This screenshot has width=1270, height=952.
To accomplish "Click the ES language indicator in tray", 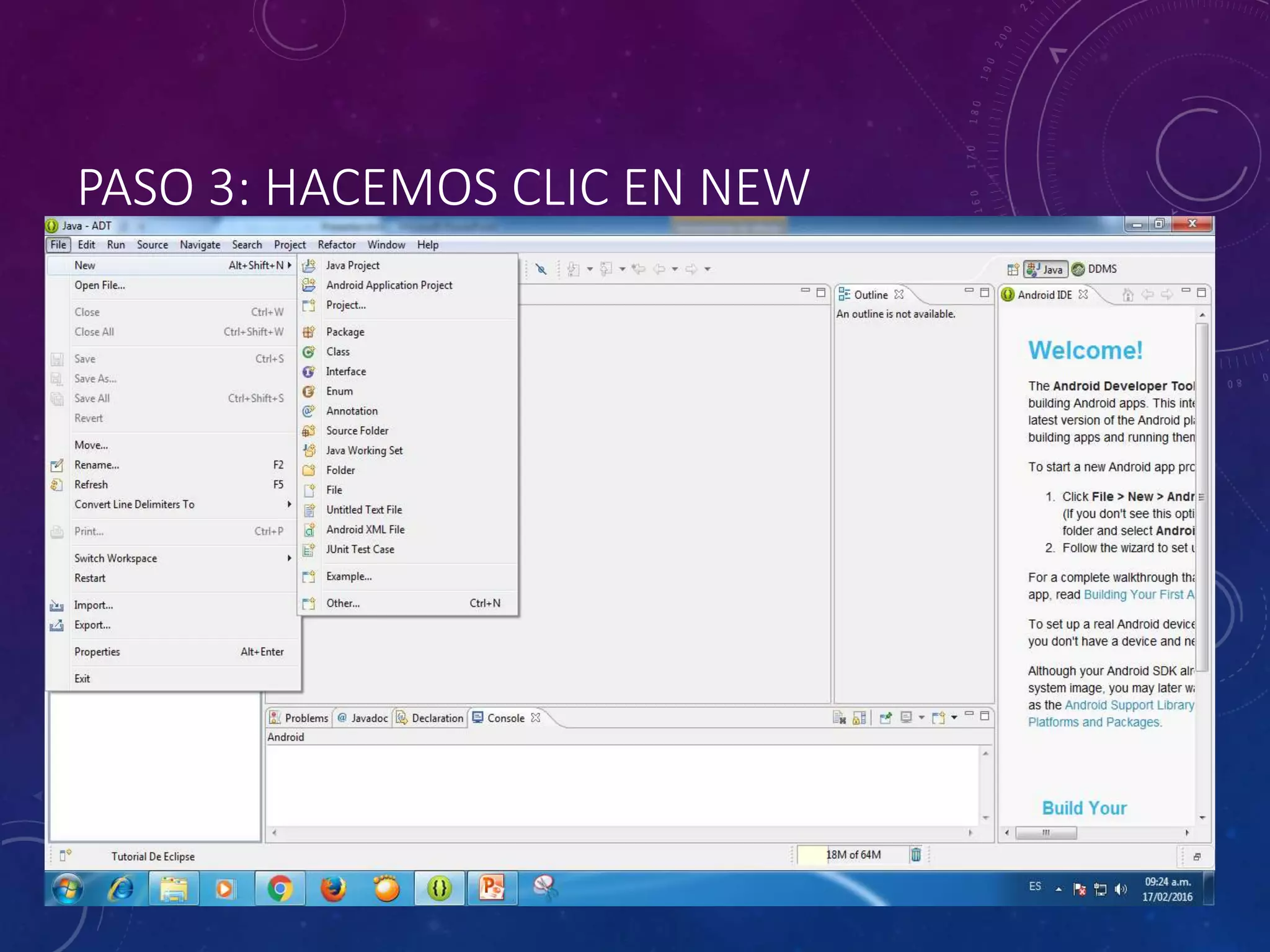I will tap(1035, 886).
